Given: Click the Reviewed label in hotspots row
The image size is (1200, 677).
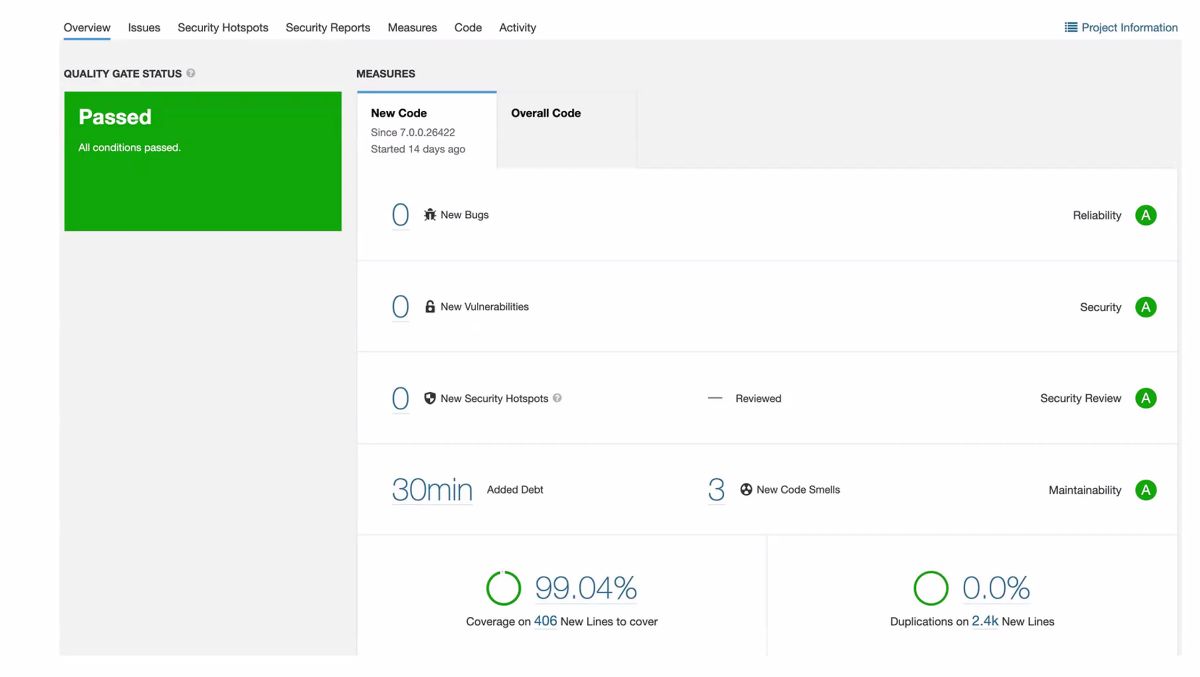Looking at the screenshot, I should pos(758,398).
